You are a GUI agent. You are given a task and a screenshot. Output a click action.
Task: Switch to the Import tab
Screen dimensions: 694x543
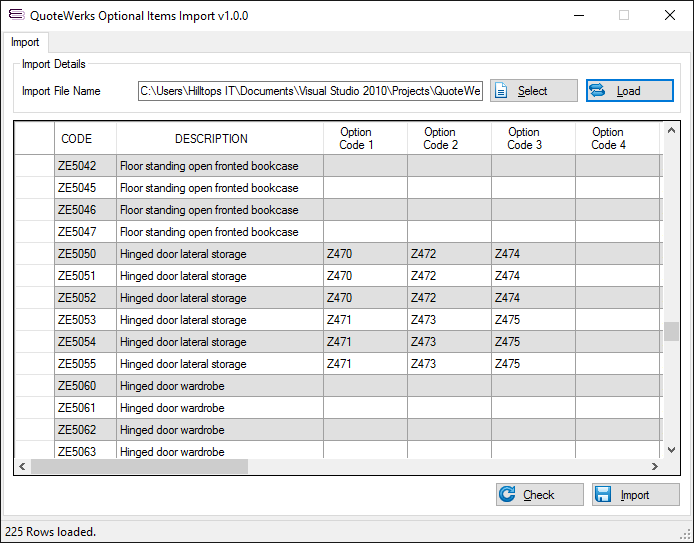(25, 42)
